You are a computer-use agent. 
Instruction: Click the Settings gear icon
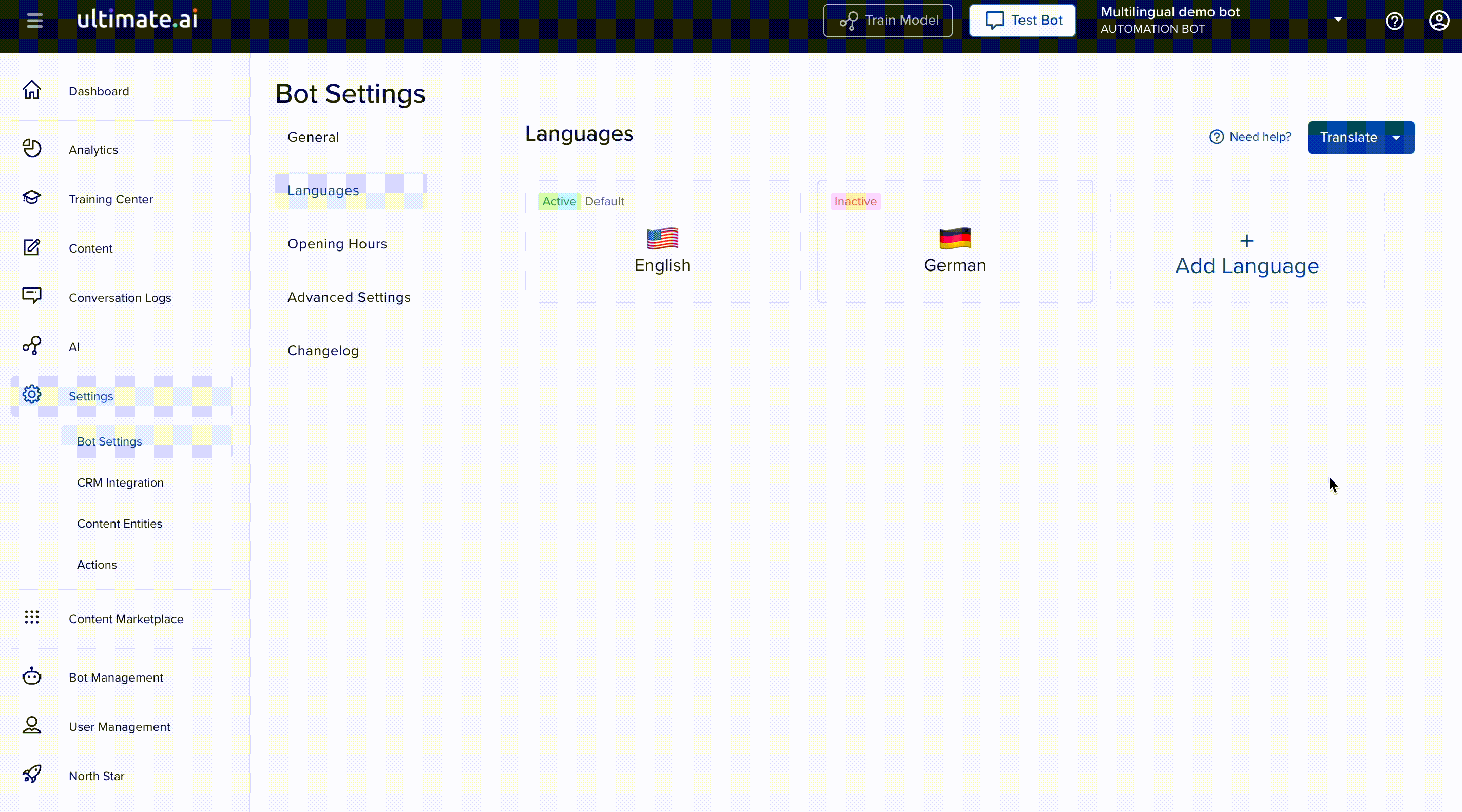(32, 394)
